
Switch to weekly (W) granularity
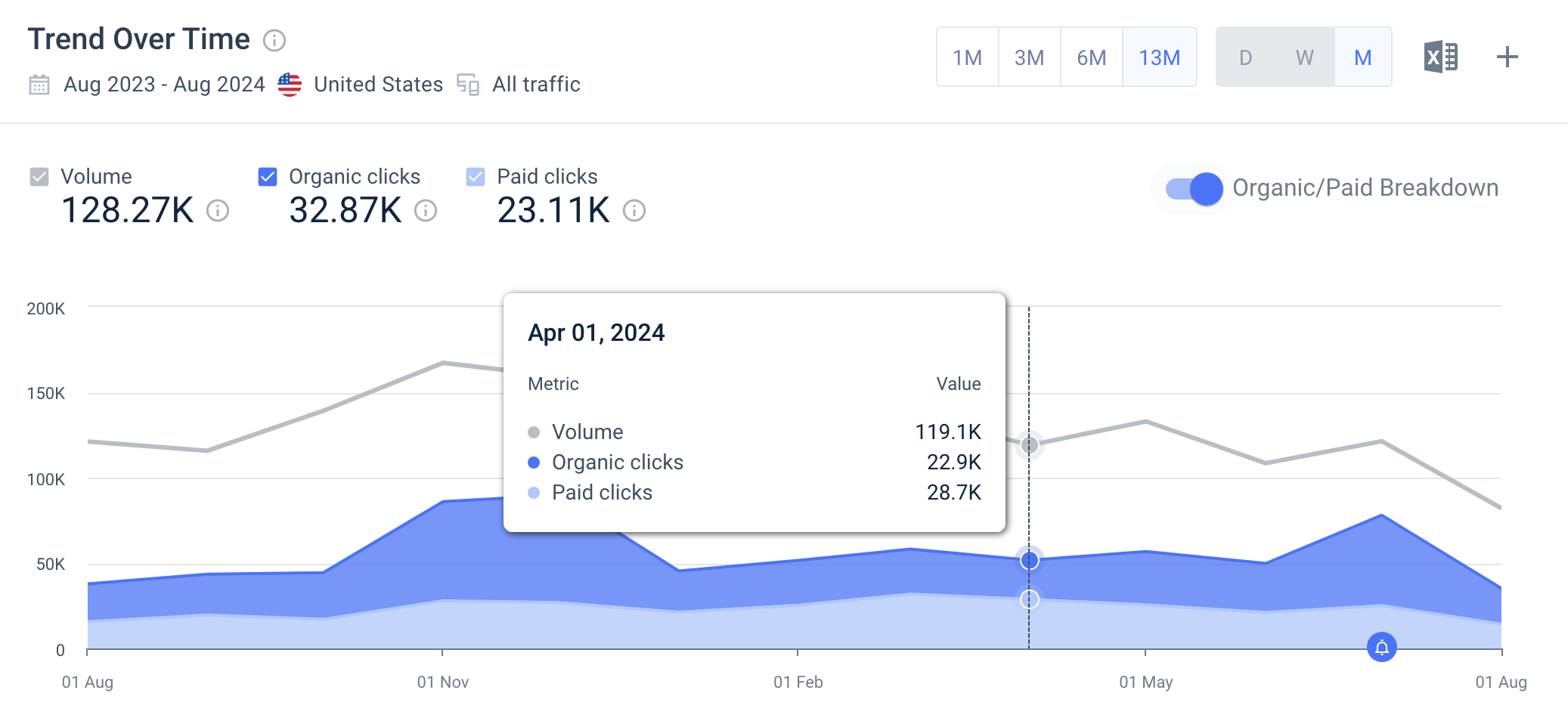click(x=1305, y=57)
